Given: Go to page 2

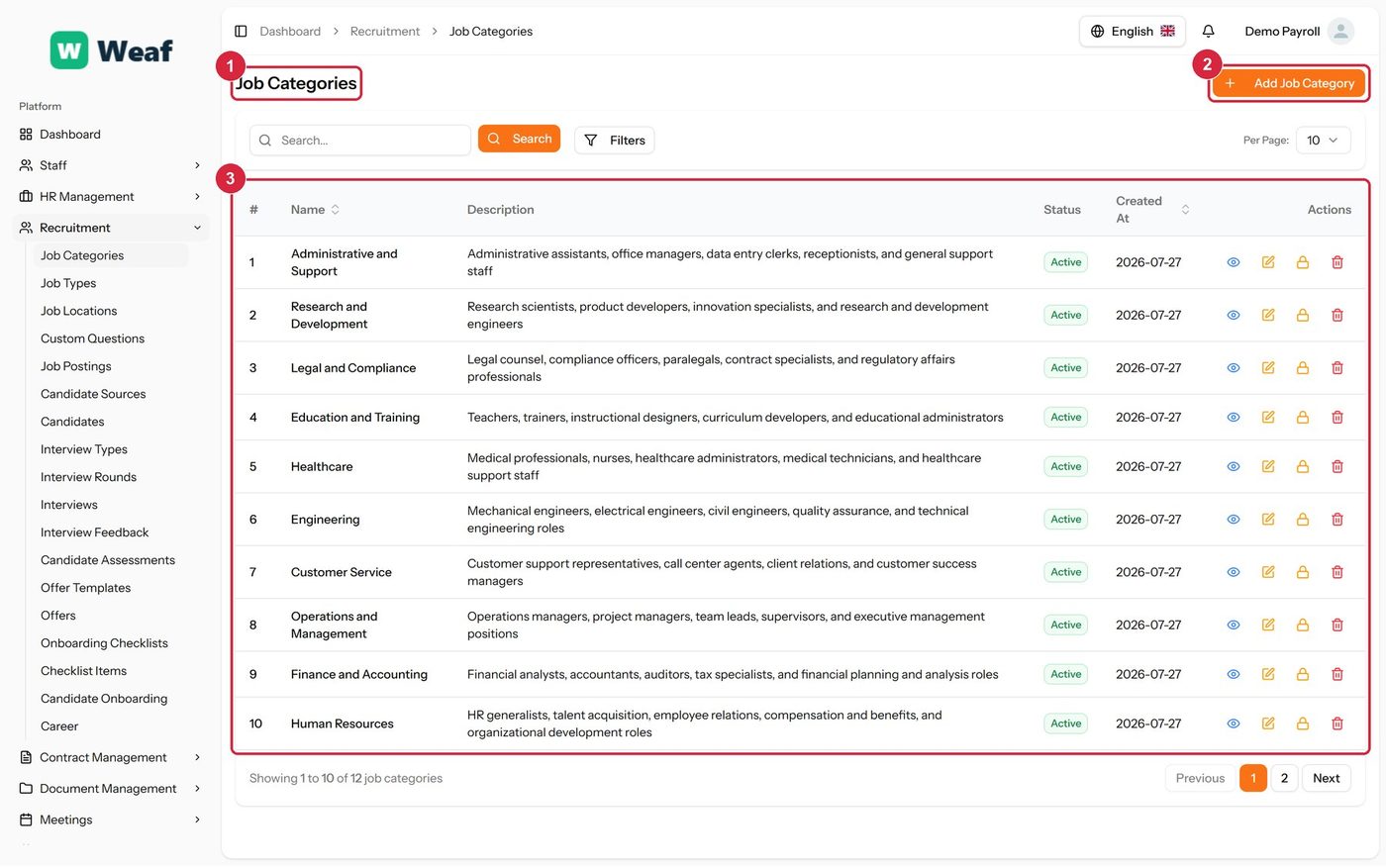Looking at the screenshot, I should tap(1285, 779).
